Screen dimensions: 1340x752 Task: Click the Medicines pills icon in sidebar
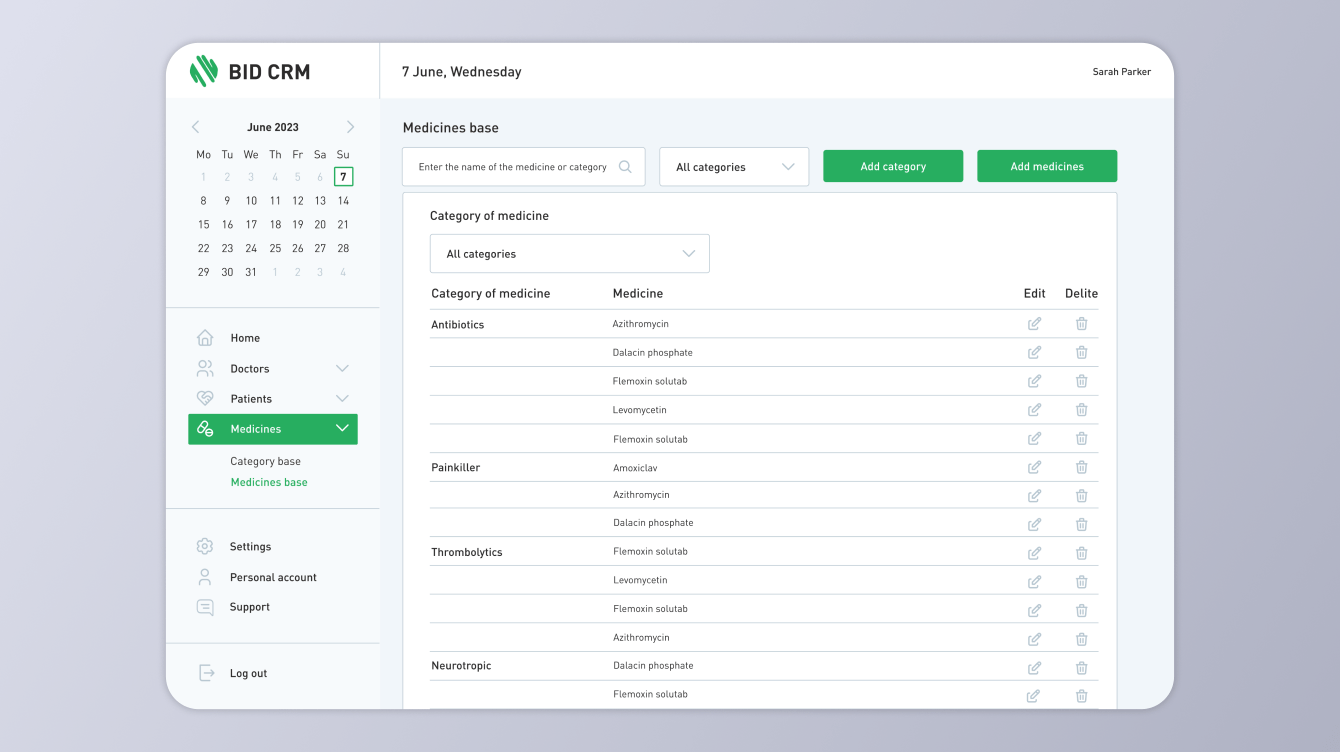pos(205,429)
